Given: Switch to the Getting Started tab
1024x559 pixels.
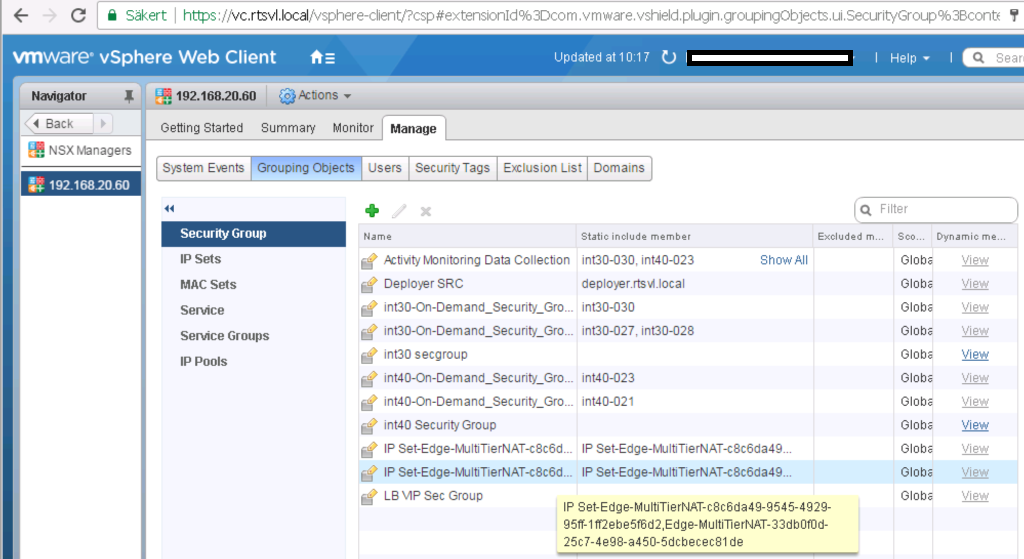Looking at the screenshot, I should 202,128.
